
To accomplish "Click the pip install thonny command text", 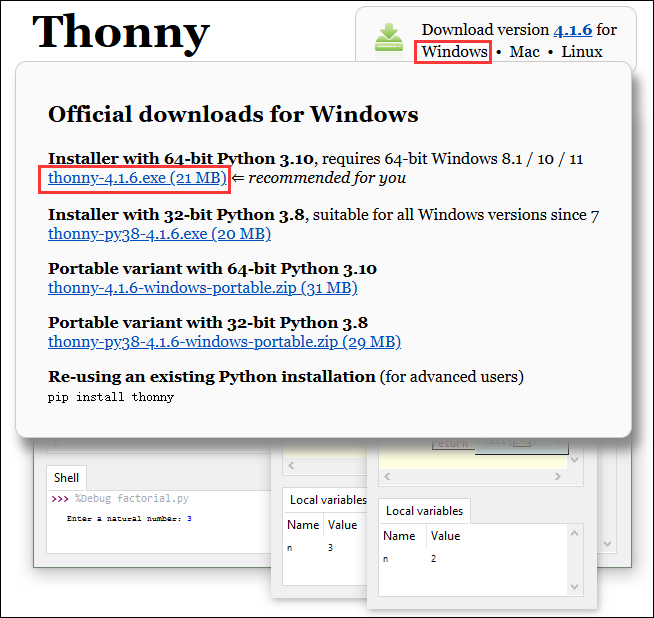I will (111, 397).
